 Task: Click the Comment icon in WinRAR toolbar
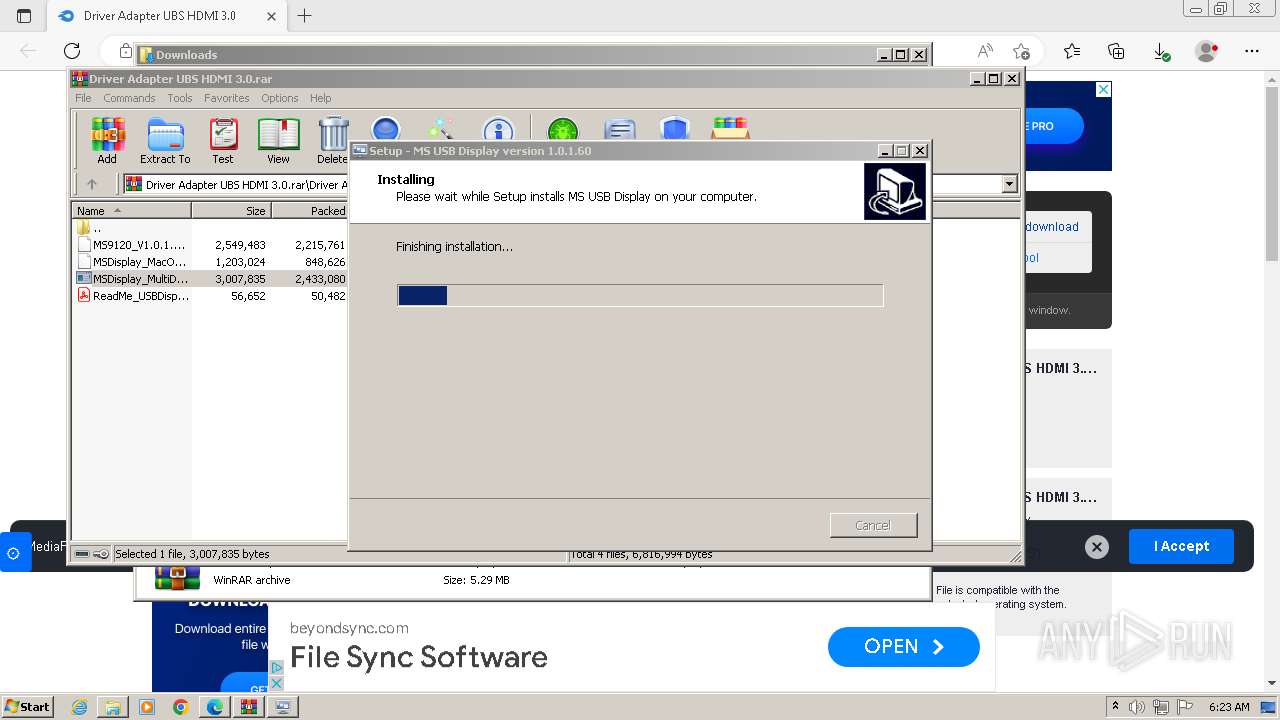tap(620, 131)
